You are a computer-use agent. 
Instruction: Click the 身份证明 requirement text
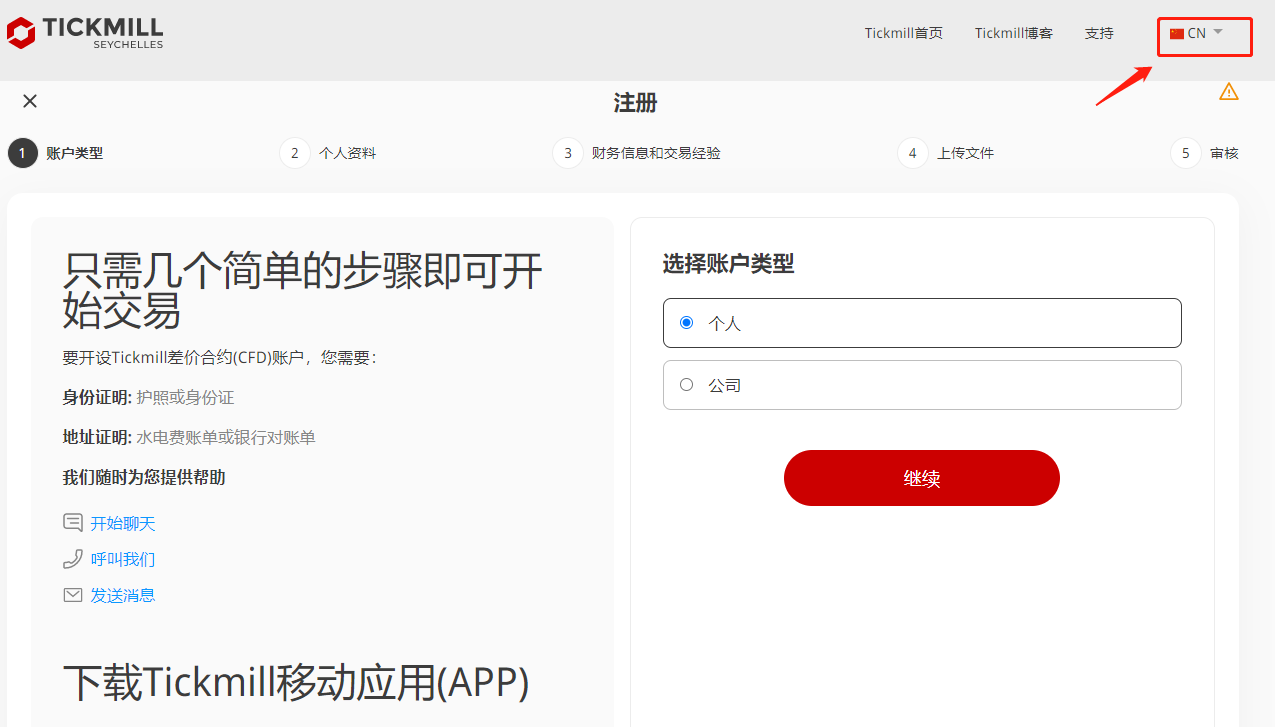point(148,397)
